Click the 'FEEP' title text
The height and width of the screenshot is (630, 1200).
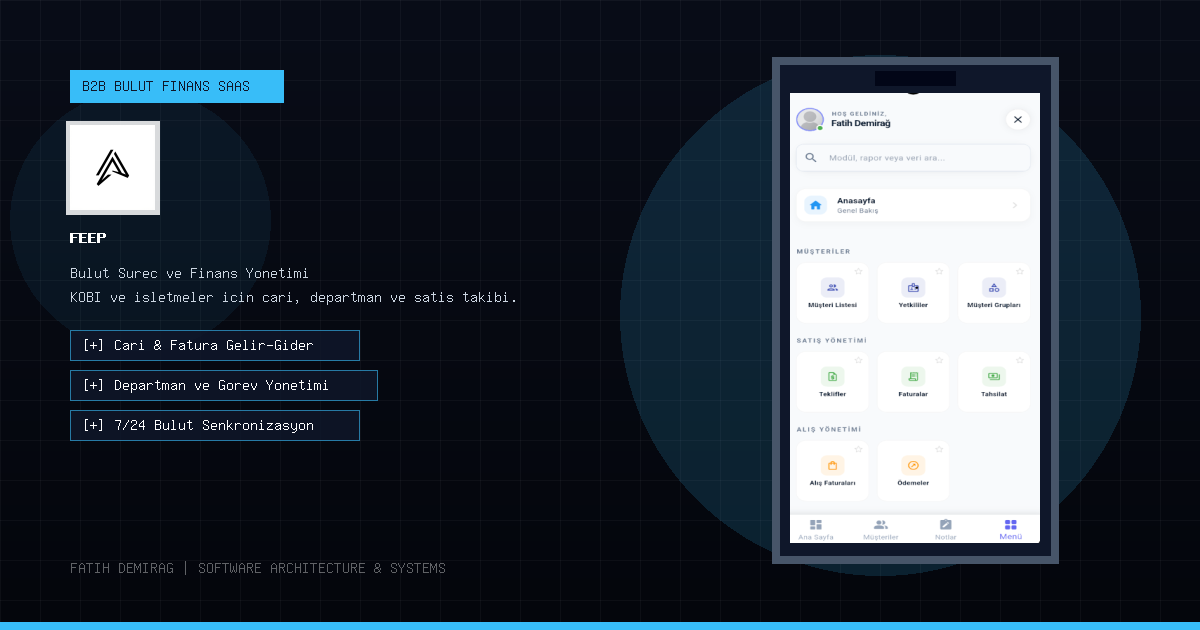tap(88, 238)
